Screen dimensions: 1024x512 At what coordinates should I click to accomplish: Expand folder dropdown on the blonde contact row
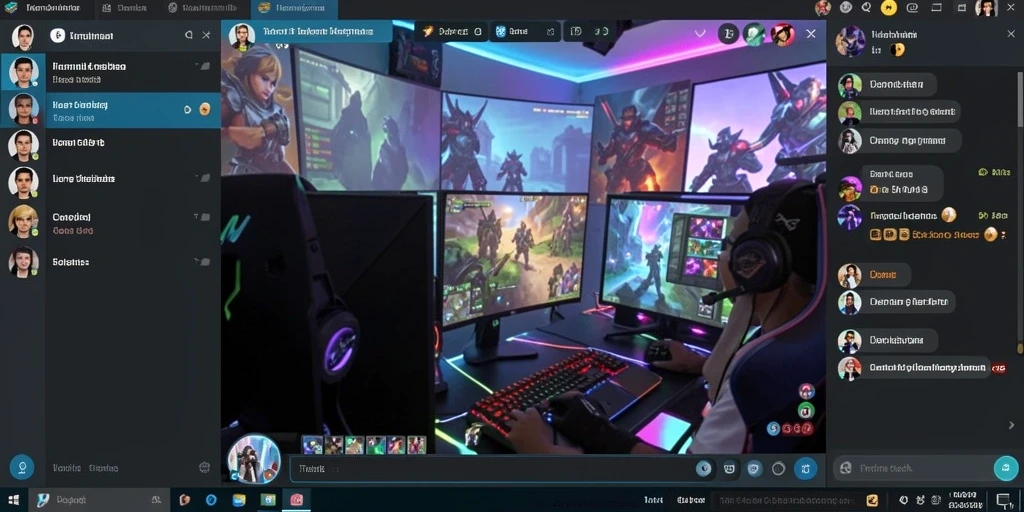[x=202, y=217]
